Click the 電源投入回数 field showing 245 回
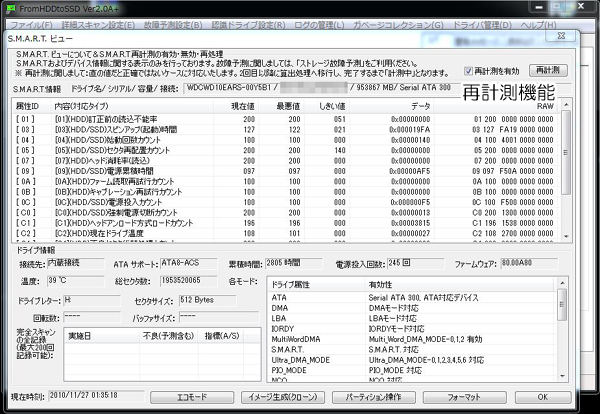 click(x=416, y=263)
